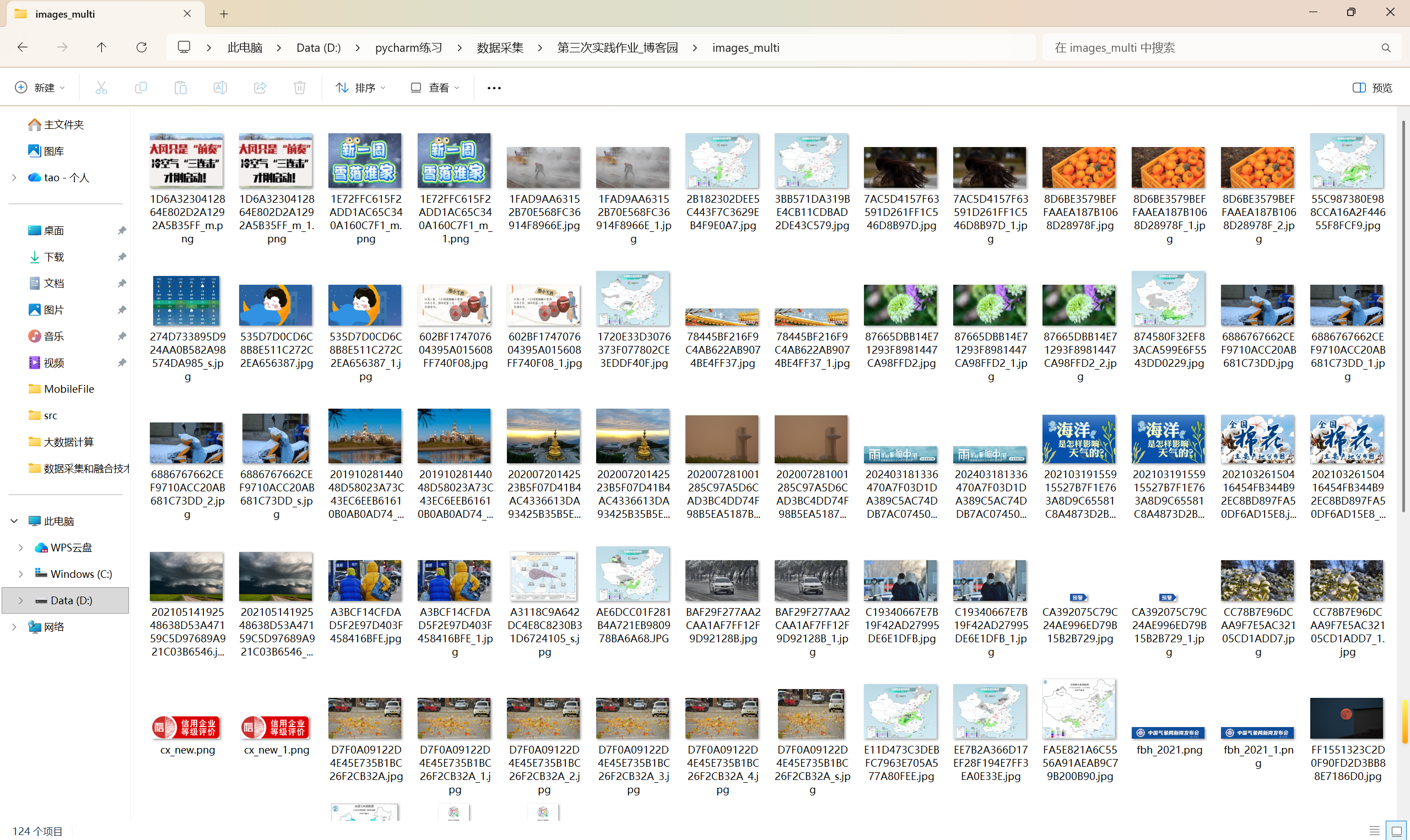Screen dimensions: 1410x840
Task: Toggle the preview pane button
Action: [1371, 88]
